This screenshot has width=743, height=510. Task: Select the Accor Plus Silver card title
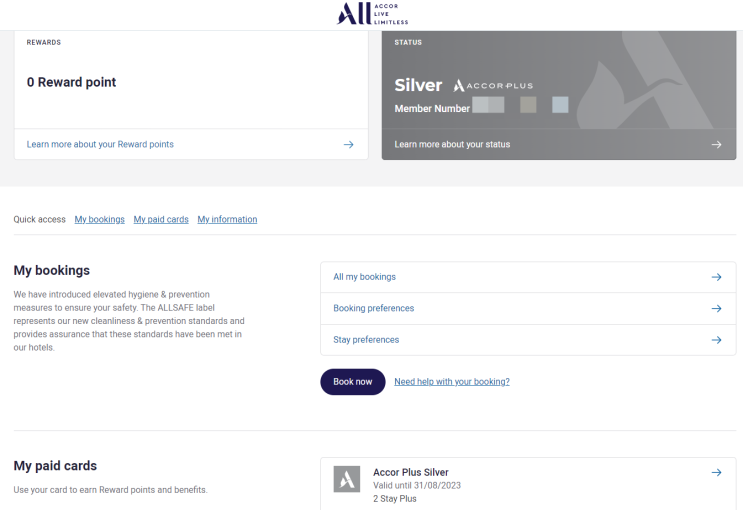[411, 472]
